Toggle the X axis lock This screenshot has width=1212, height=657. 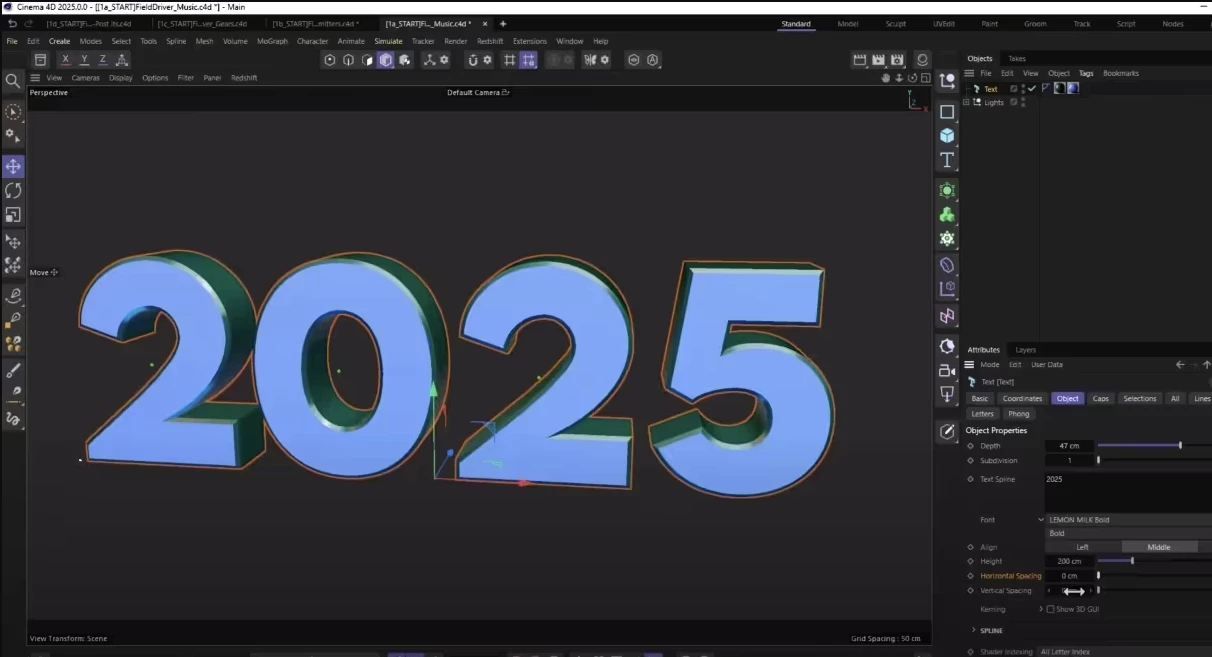(66, 60)
